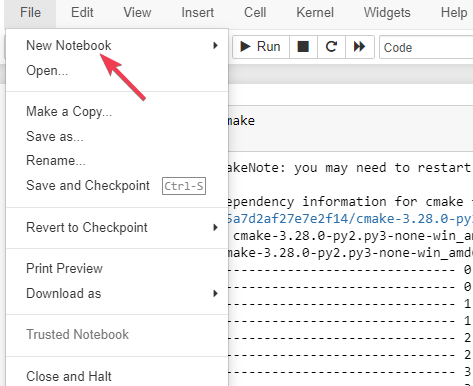Click Save and Checkpoint
The height and width of the screenshot is (386, 473).
pos(117,186)
